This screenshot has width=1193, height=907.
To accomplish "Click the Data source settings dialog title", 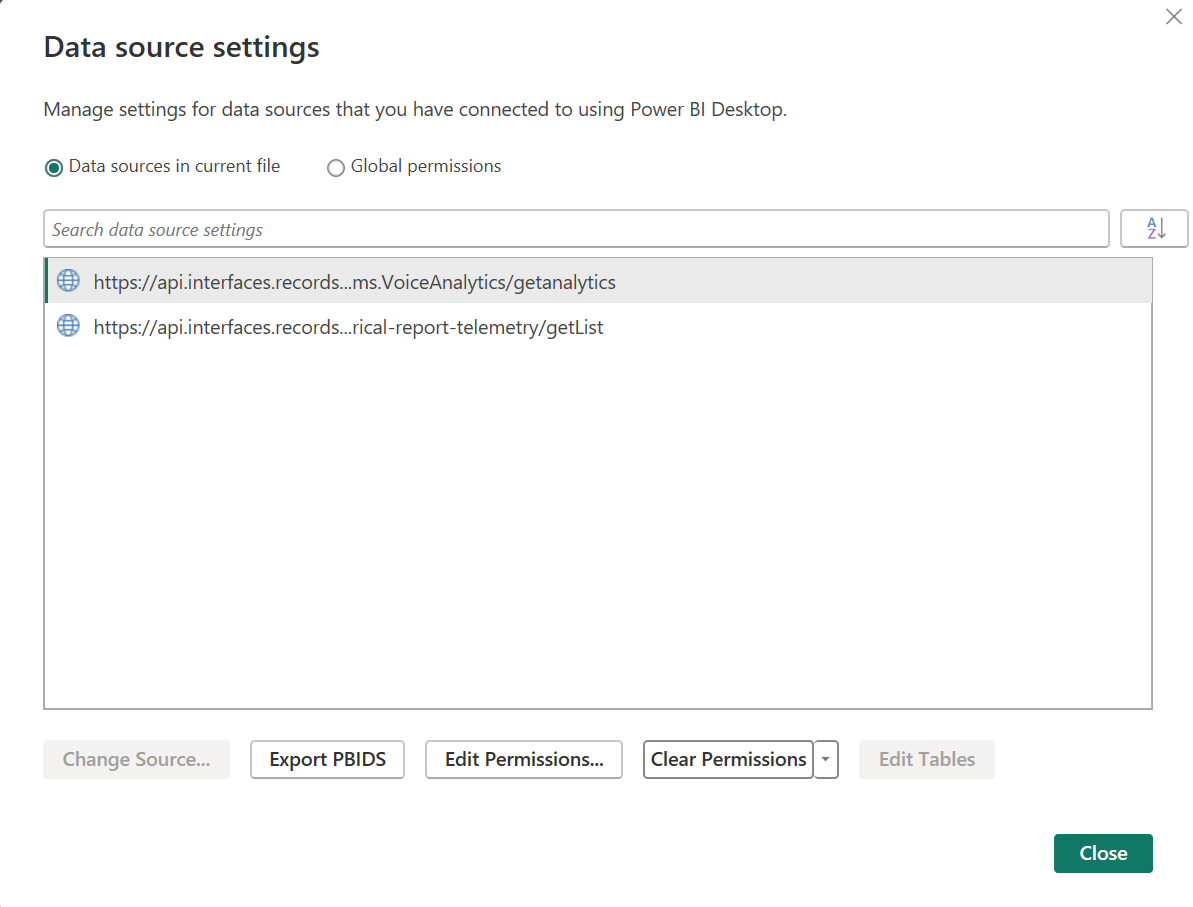I will coord(181,47).
